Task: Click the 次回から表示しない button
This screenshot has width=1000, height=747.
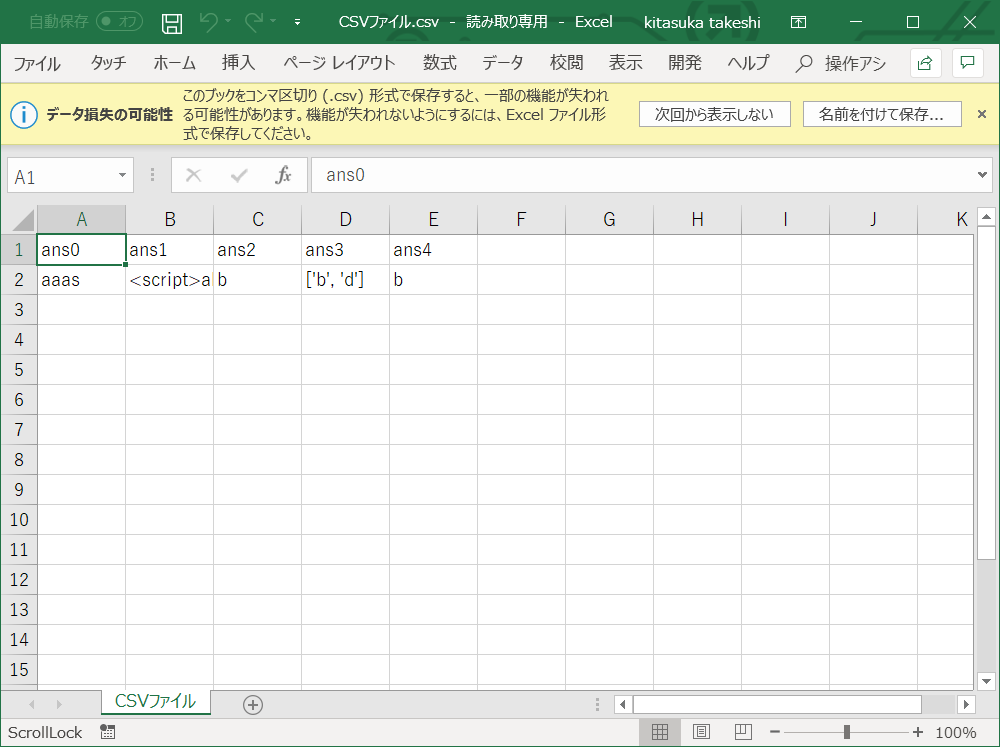Action: coord(715,114)
